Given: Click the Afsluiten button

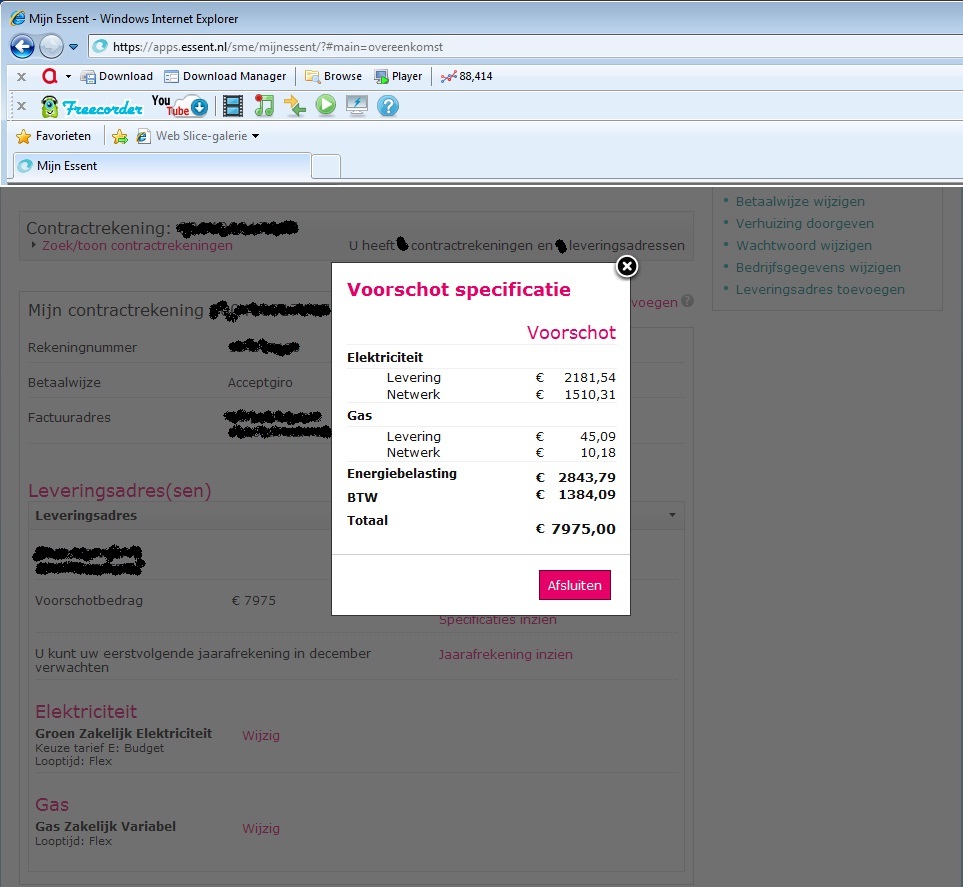Looking at the screenshot, I should 574,585.
